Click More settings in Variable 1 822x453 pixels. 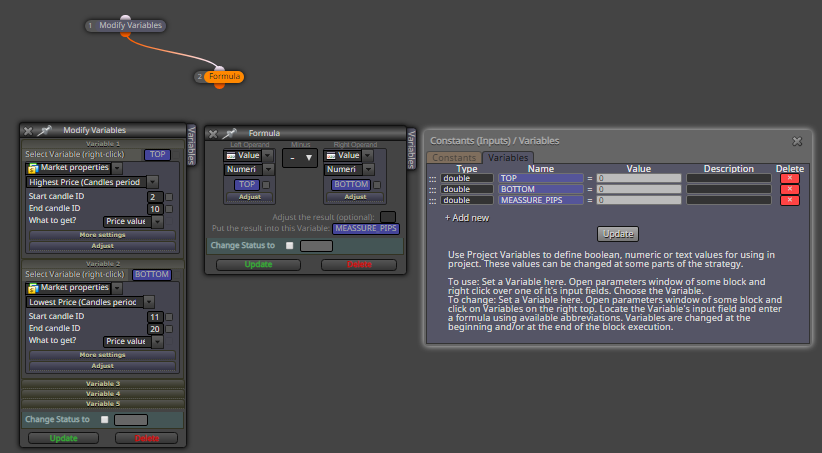(102, 235)
